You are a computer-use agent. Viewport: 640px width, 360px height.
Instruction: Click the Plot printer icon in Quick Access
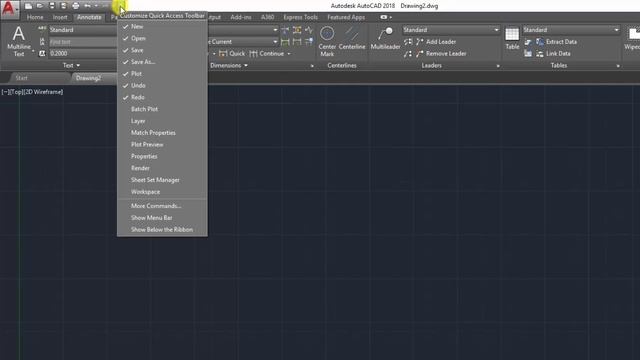tap(76, 6)
